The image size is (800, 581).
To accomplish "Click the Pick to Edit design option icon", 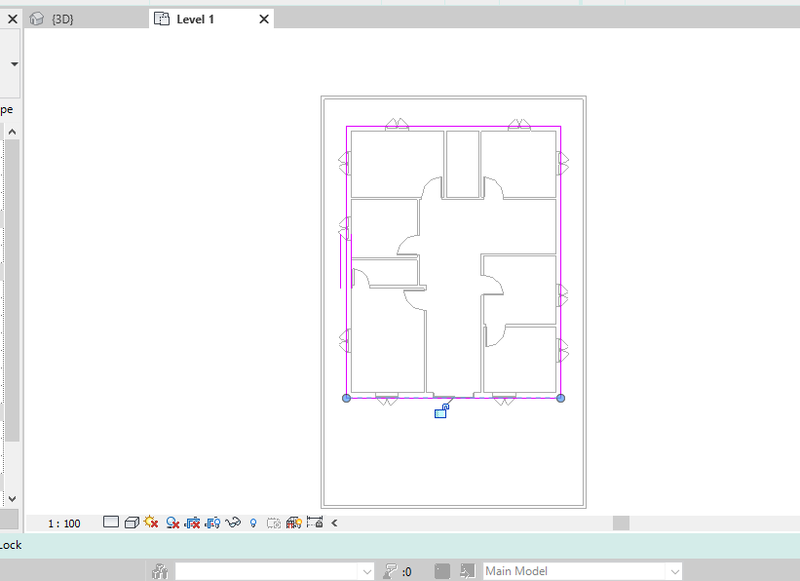I will point(467,571).
